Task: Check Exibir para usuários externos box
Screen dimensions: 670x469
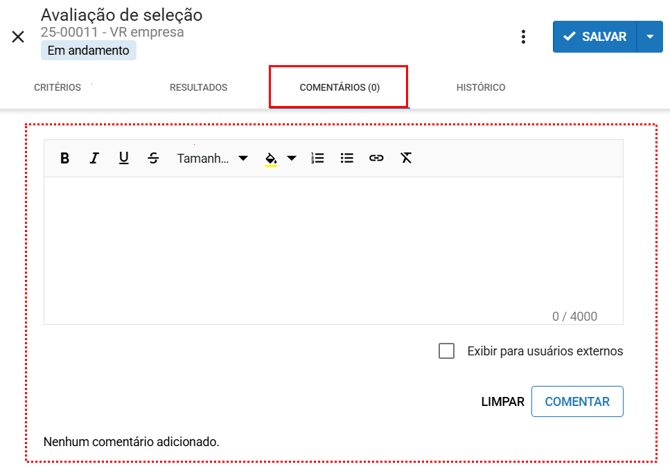Action: coord(447,351)
